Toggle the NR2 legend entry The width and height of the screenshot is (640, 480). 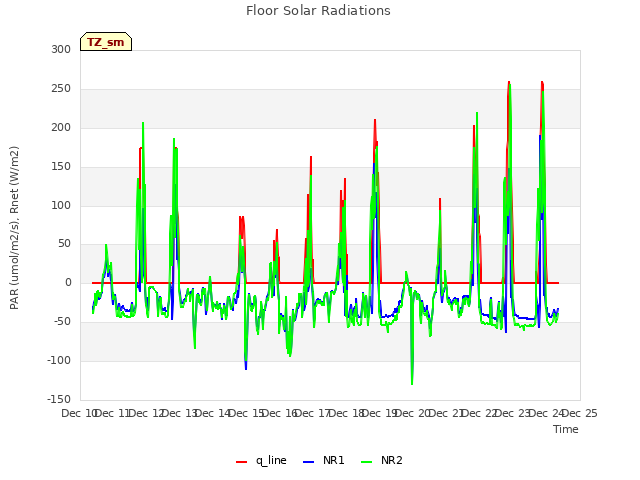(x=382, y=460)
